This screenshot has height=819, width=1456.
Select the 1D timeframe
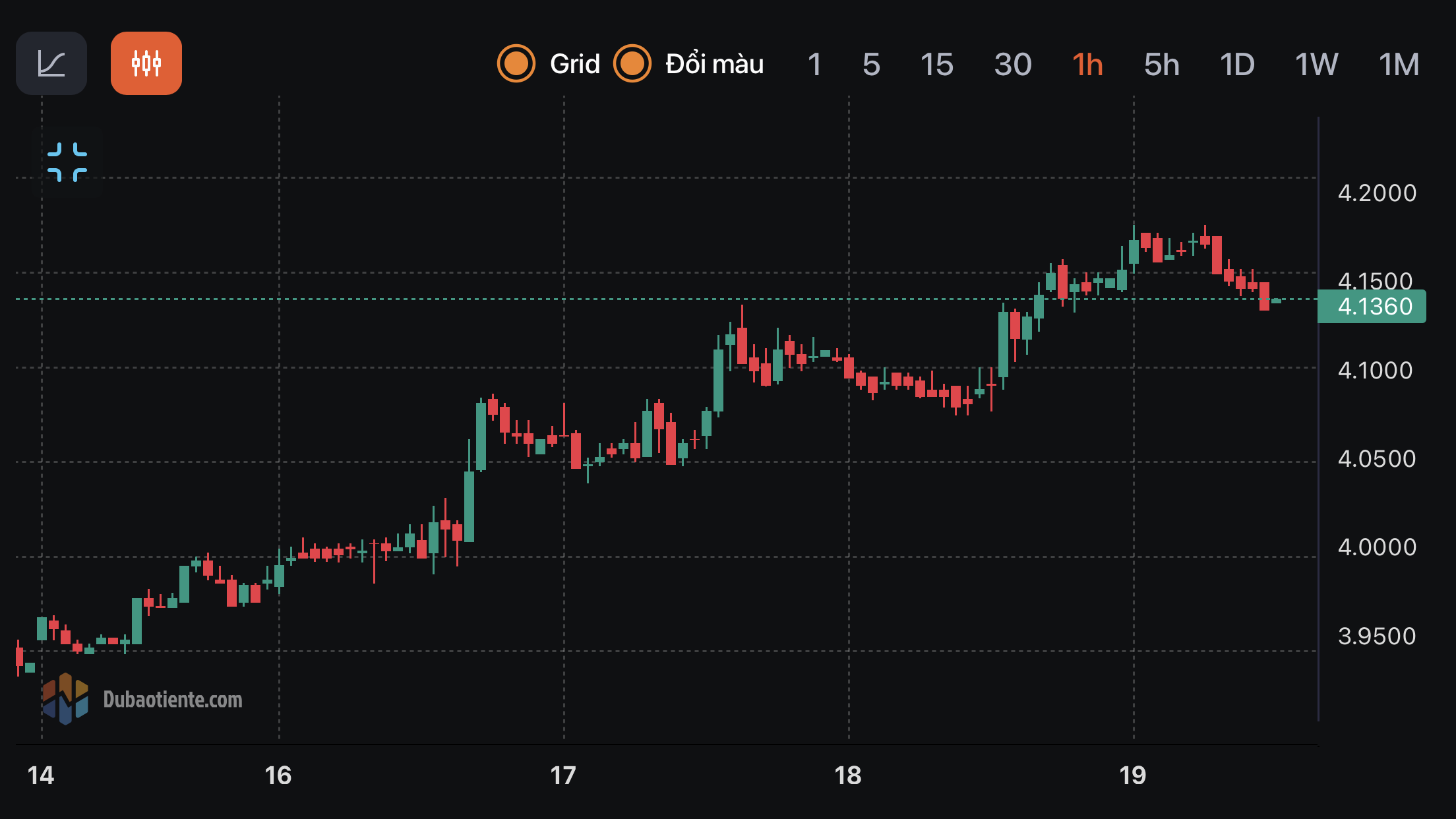[x=1237, y=65]
